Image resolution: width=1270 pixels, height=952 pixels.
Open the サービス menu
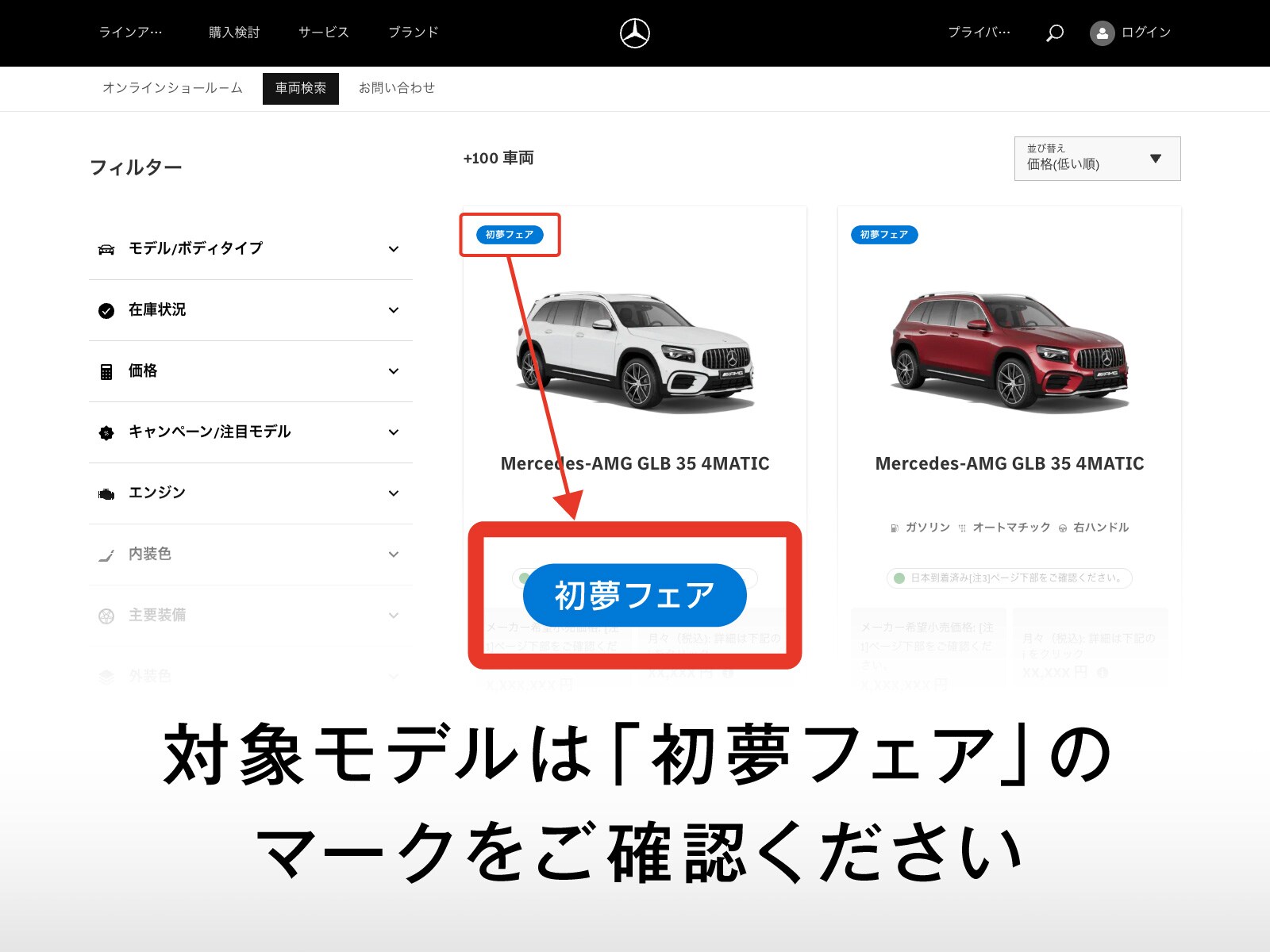point(322,33)
